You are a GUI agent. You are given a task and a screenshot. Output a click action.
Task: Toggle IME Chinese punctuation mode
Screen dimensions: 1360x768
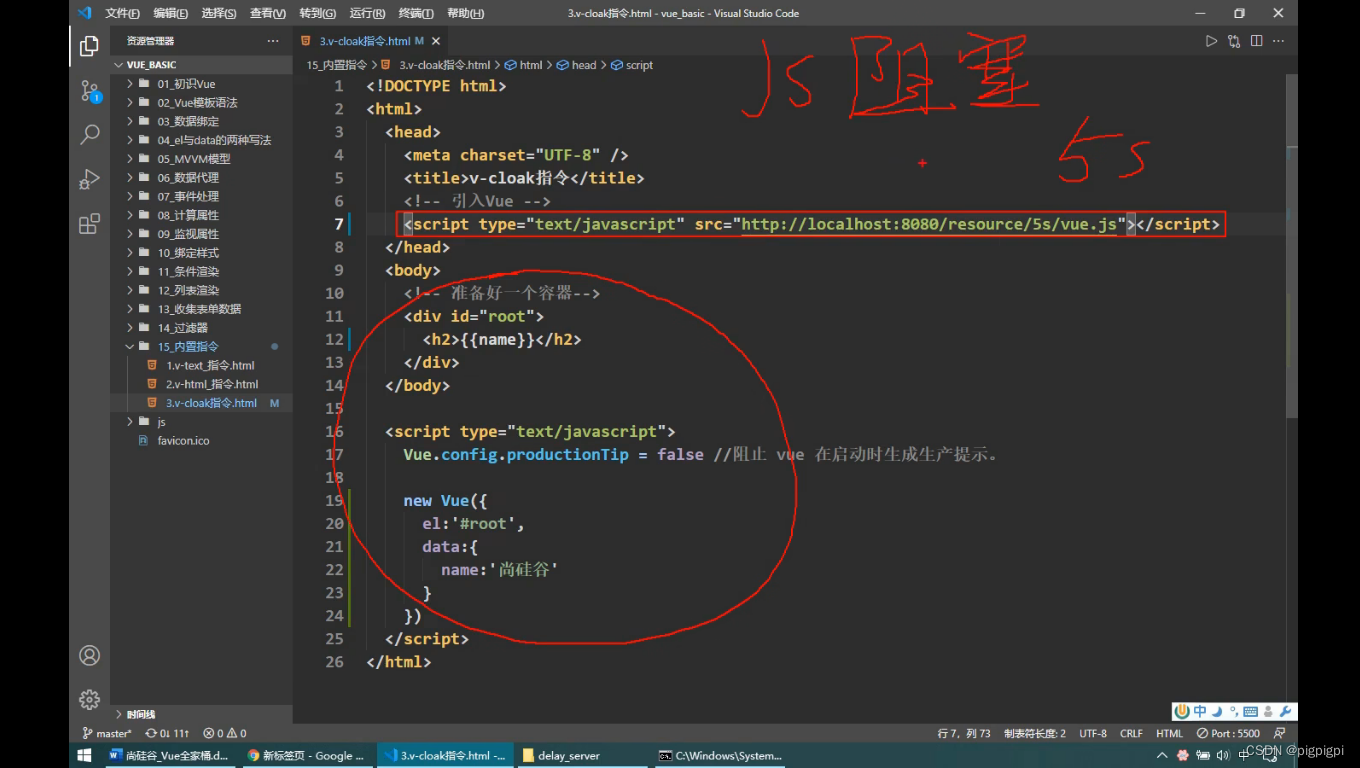[1234, 712]
